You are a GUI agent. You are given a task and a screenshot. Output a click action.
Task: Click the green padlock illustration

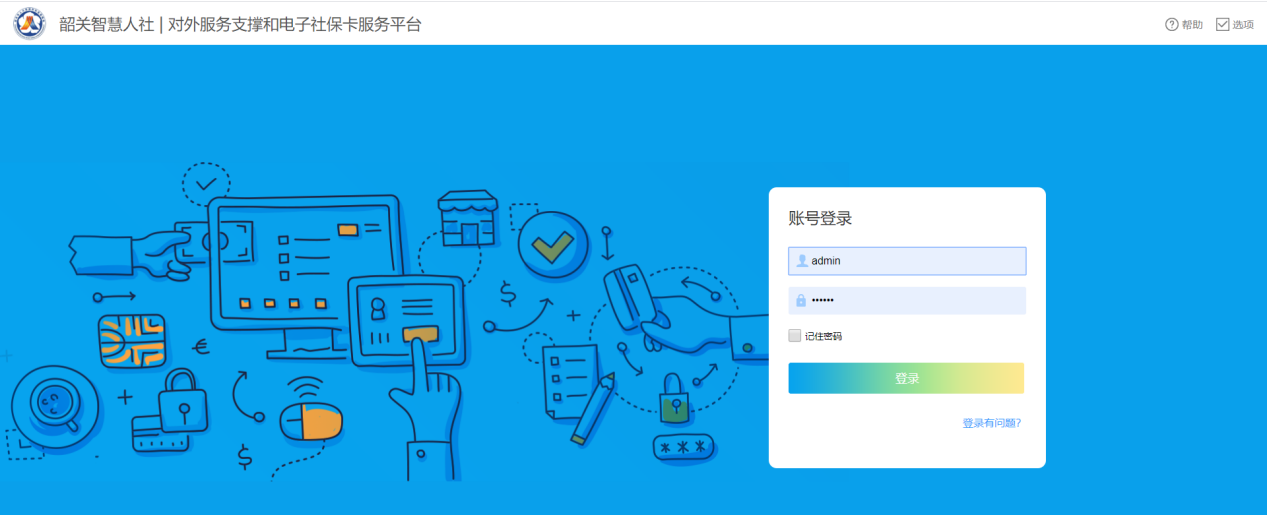click(673, 399)
